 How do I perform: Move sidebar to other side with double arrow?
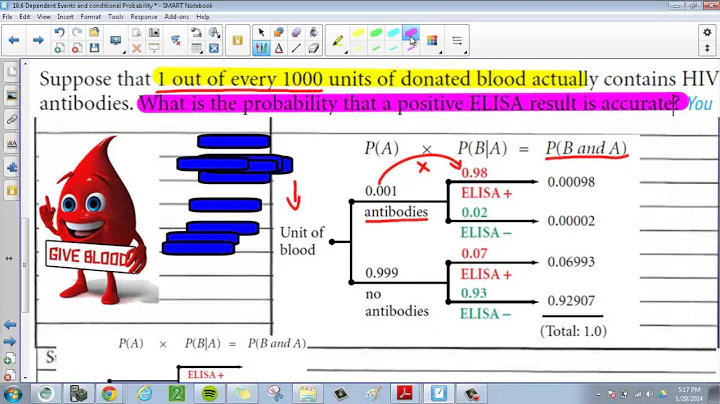9,258
